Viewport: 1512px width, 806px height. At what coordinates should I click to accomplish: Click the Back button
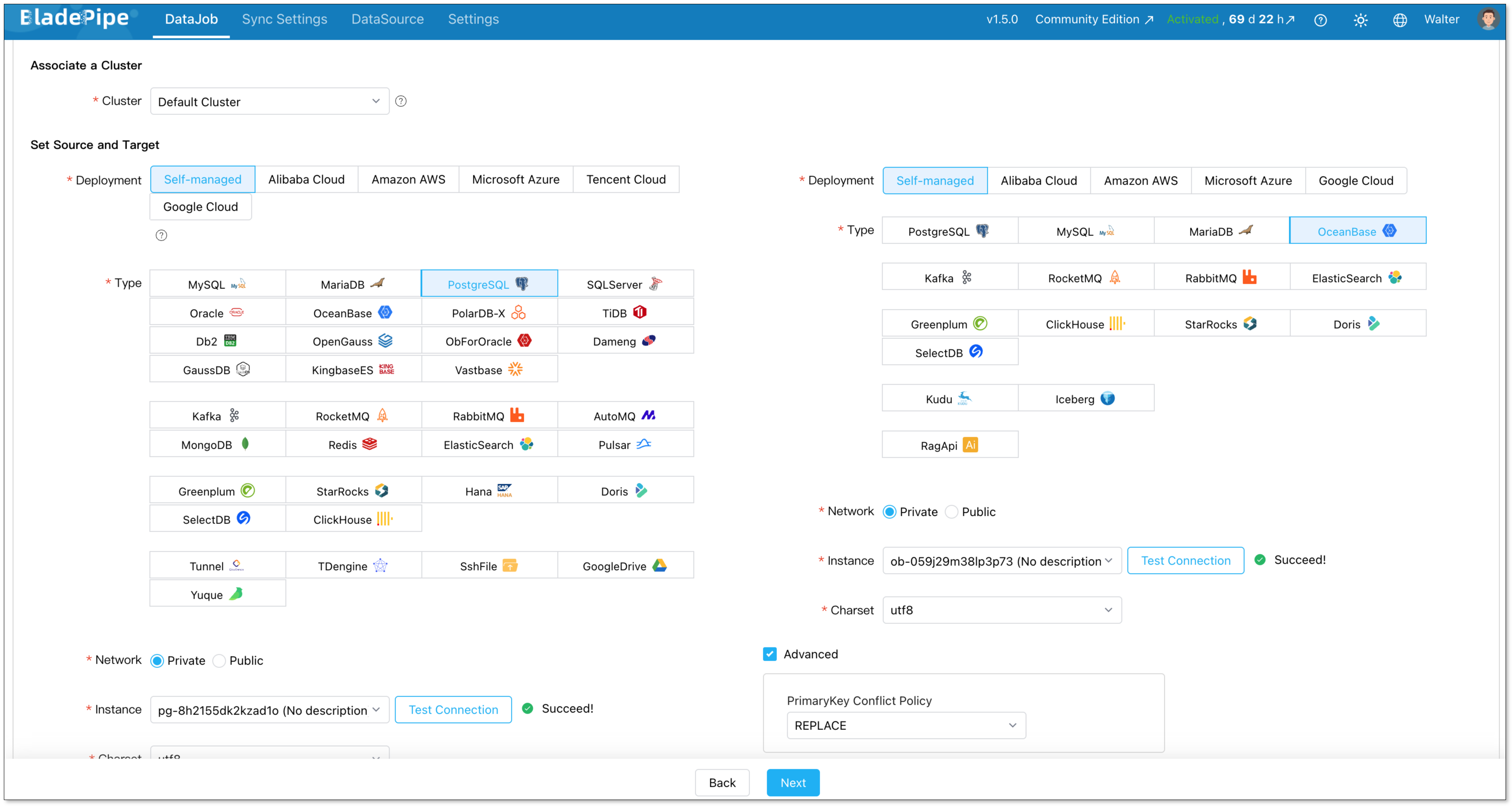tap(722, 782)
